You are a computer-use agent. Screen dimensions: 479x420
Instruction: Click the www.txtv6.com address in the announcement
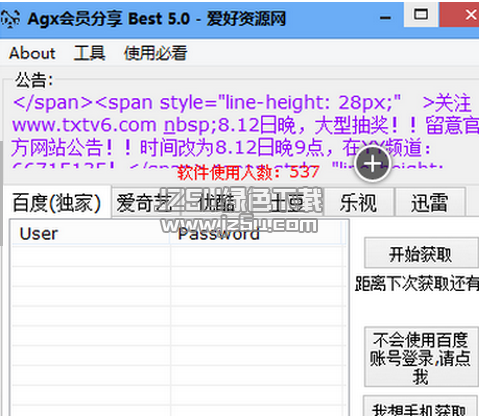coord(84,125)
